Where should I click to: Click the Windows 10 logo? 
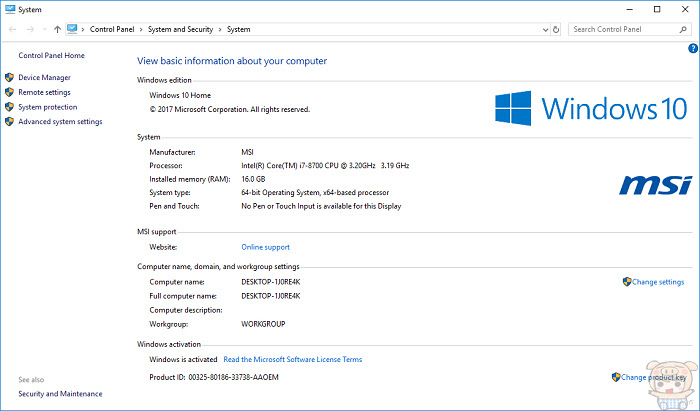[x=591, y=108]
